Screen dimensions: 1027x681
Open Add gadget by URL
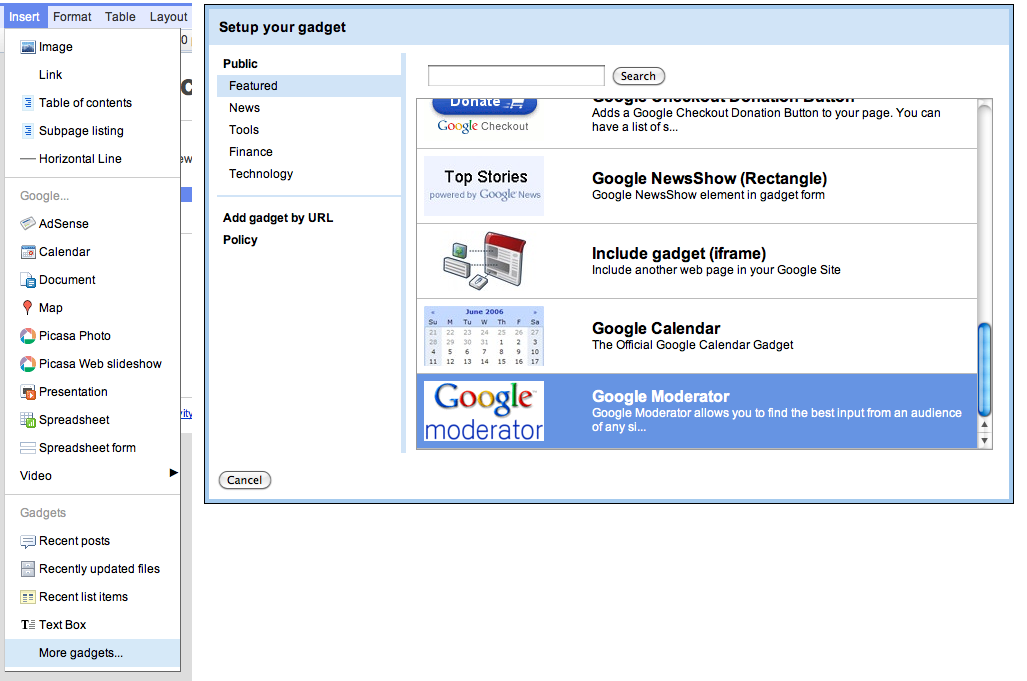pyautogui.click(x=278, y=218)
